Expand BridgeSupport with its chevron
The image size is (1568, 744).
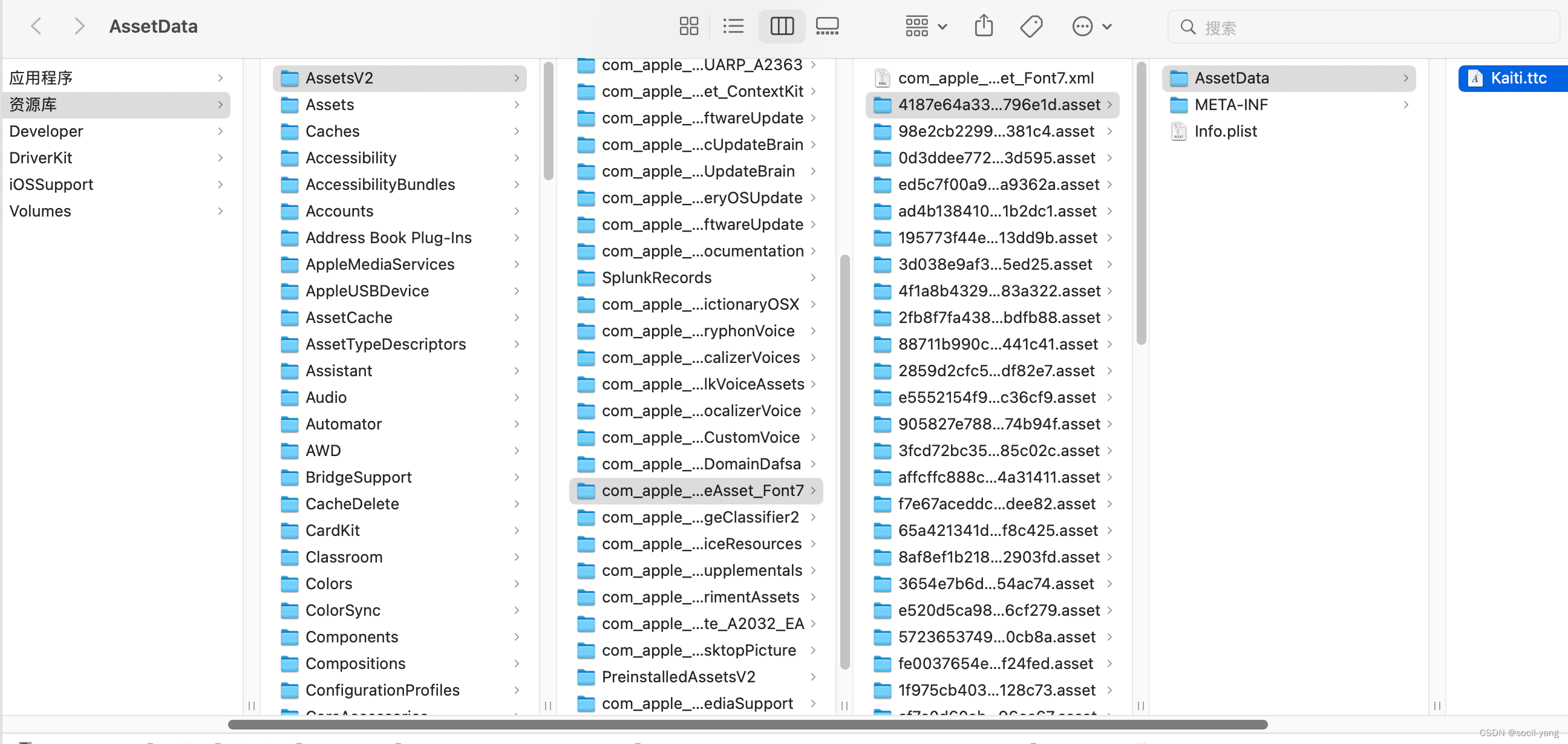point(516,477)
